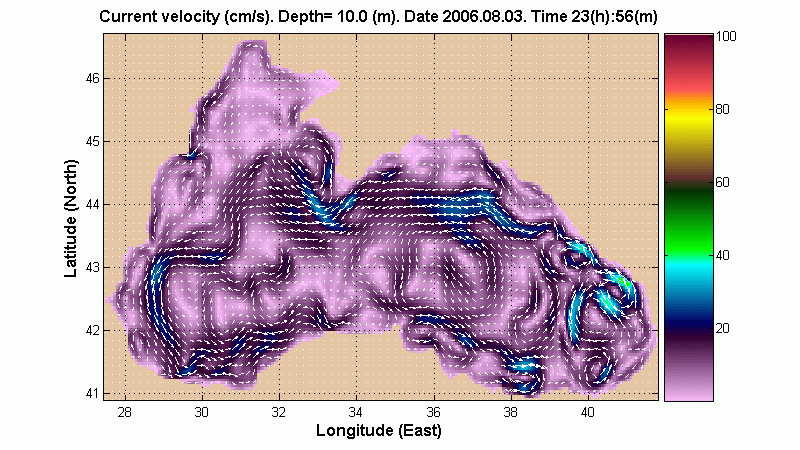Click the colorbar value 60
Viewport: 800px width, 450px height.
pos(722,182)
